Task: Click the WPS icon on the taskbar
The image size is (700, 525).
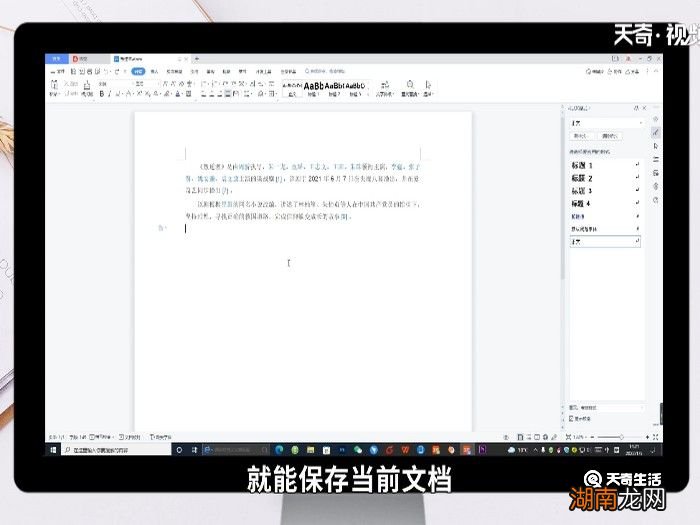Action: pos(405,450)
